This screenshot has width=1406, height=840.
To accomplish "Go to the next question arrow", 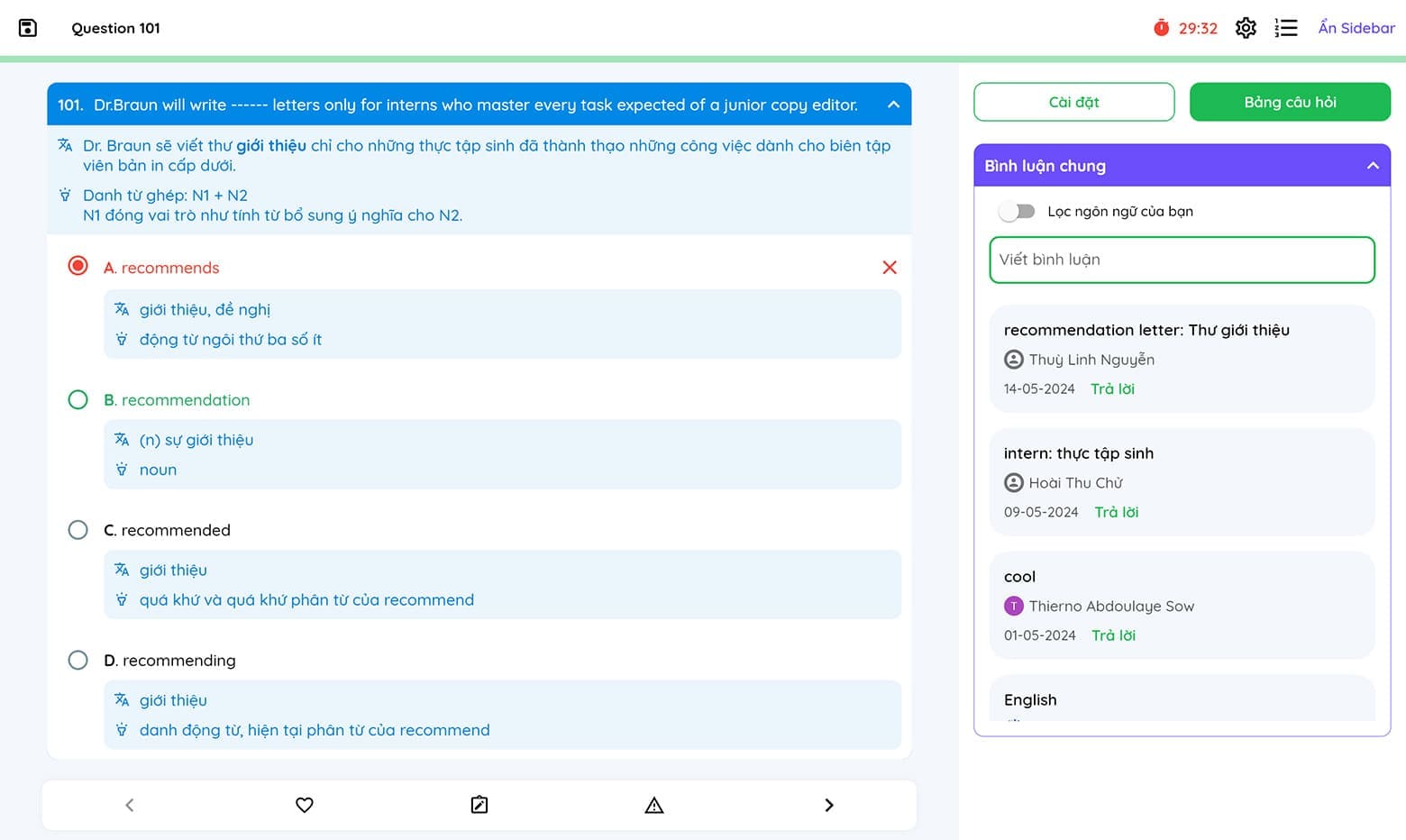I will 829,805.
